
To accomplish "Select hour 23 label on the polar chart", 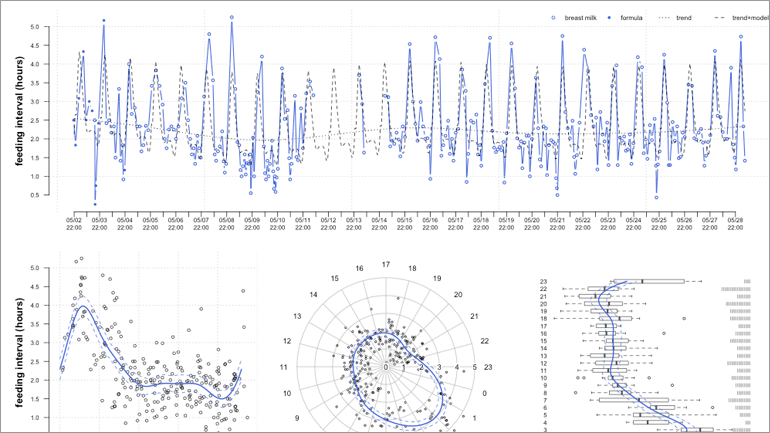I will [x=487, y=368].
